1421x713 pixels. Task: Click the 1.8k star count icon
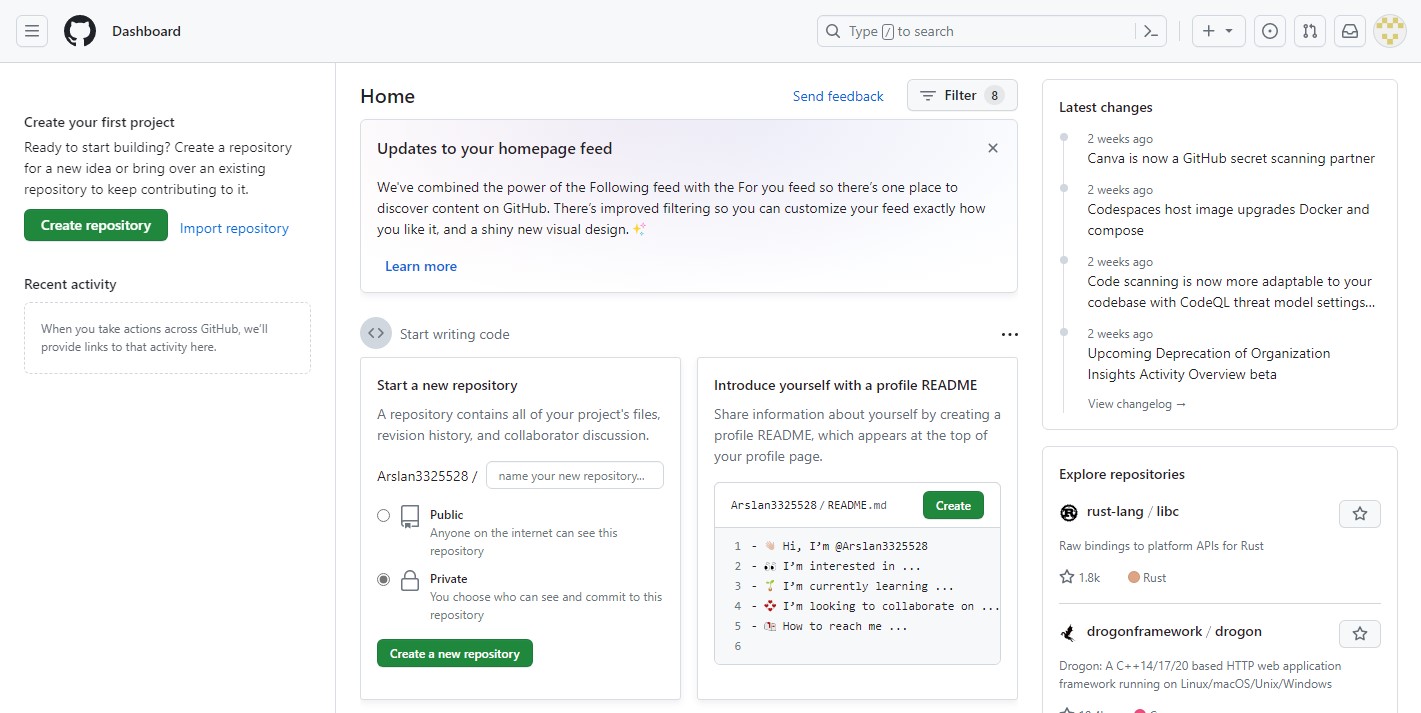click(1067, 577)
